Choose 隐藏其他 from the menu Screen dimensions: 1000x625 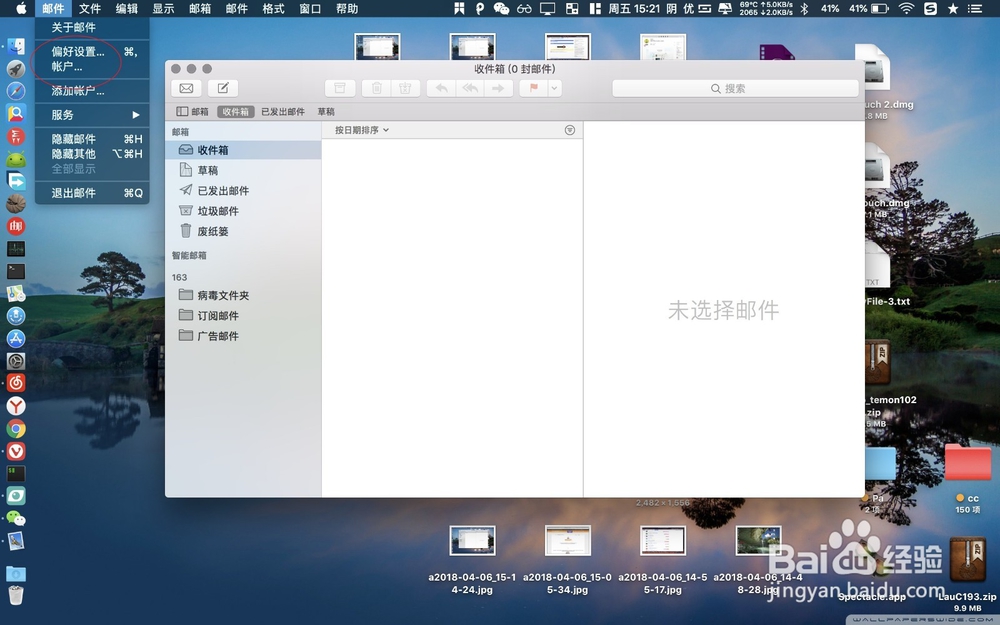[x=92, y=154]
